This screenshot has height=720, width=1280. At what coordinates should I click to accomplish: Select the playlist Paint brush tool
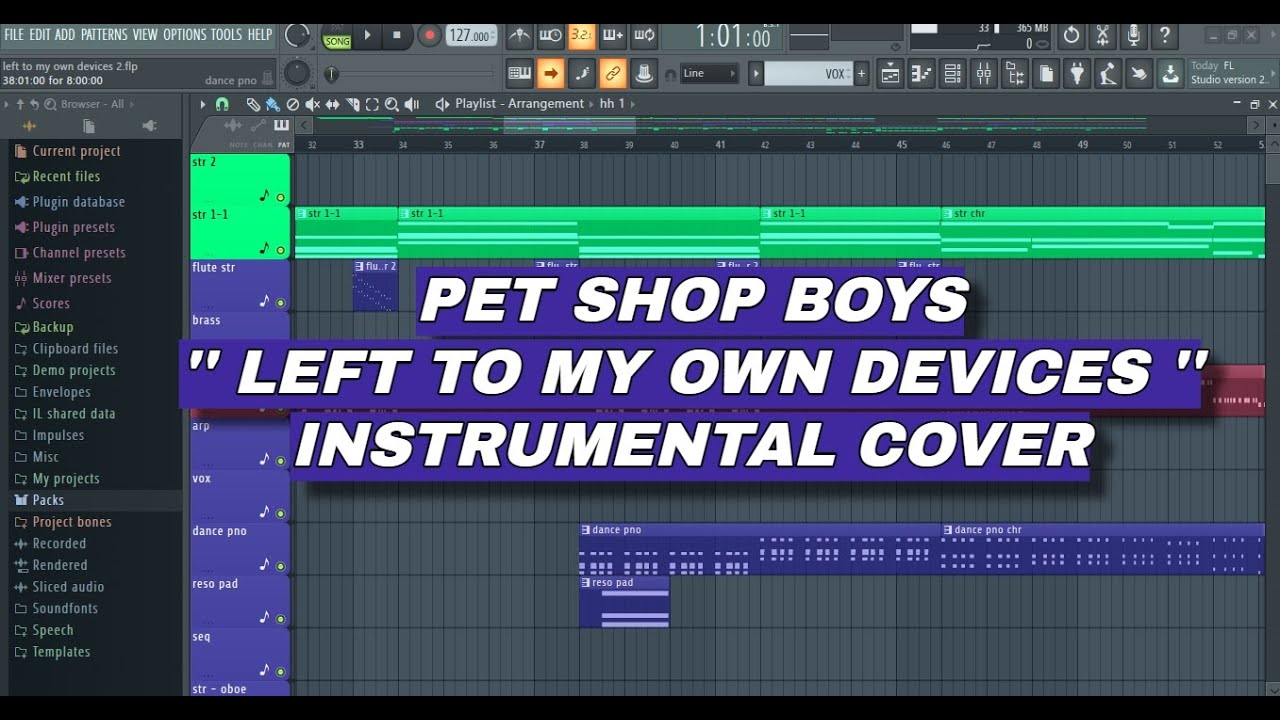pos(272,104)
